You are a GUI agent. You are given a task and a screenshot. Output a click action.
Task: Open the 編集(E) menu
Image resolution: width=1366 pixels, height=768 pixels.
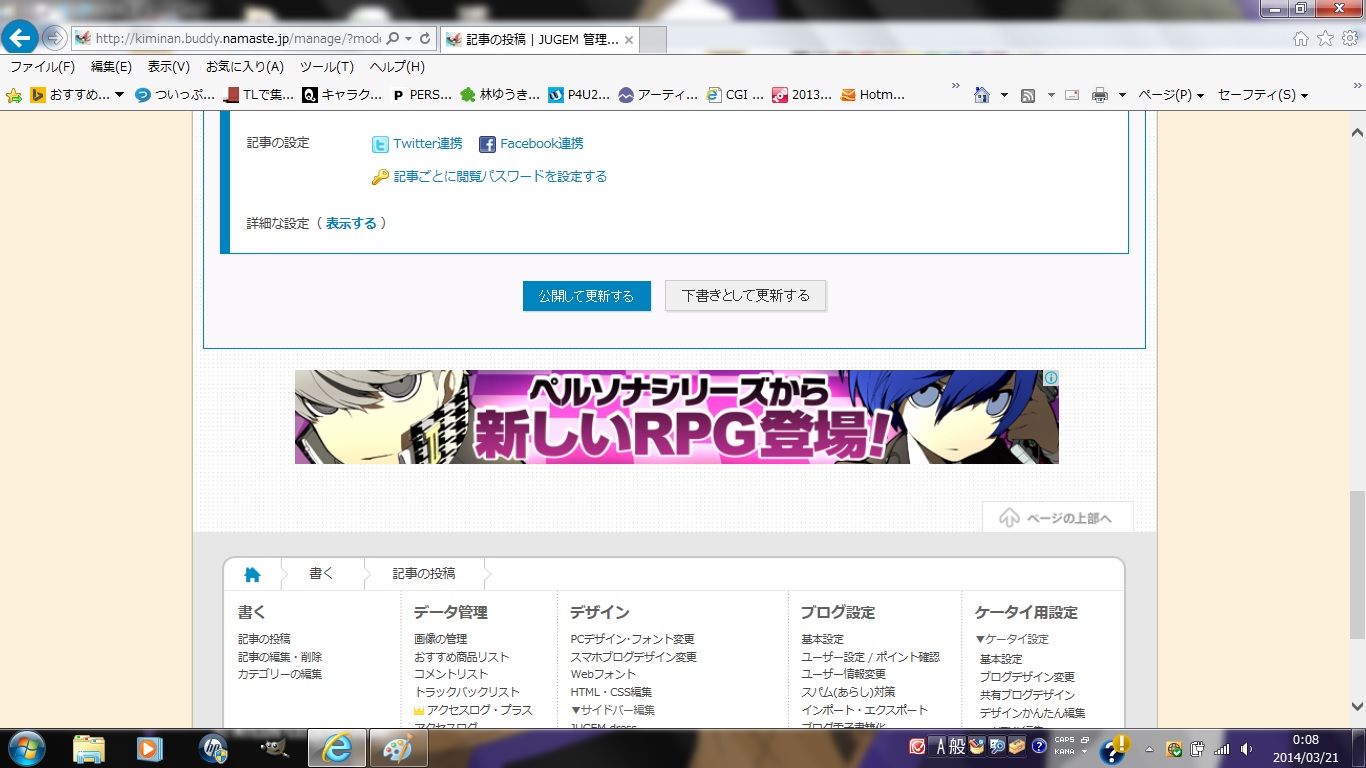click(111, 67)
